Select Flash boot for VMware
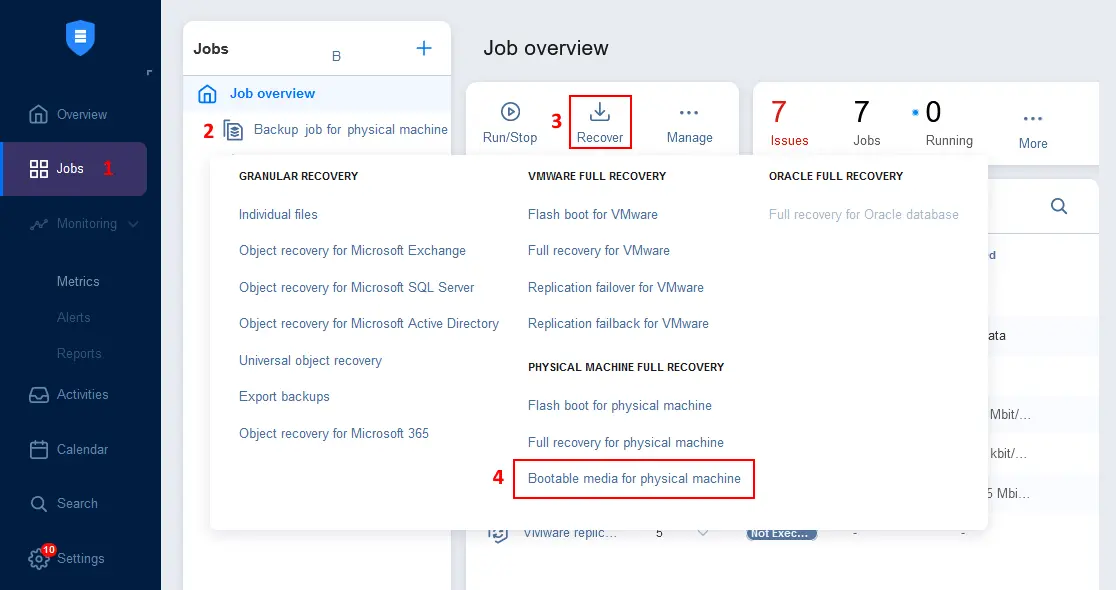The image size is (1116, 590). pyautogui.click(x=592, y=214)
